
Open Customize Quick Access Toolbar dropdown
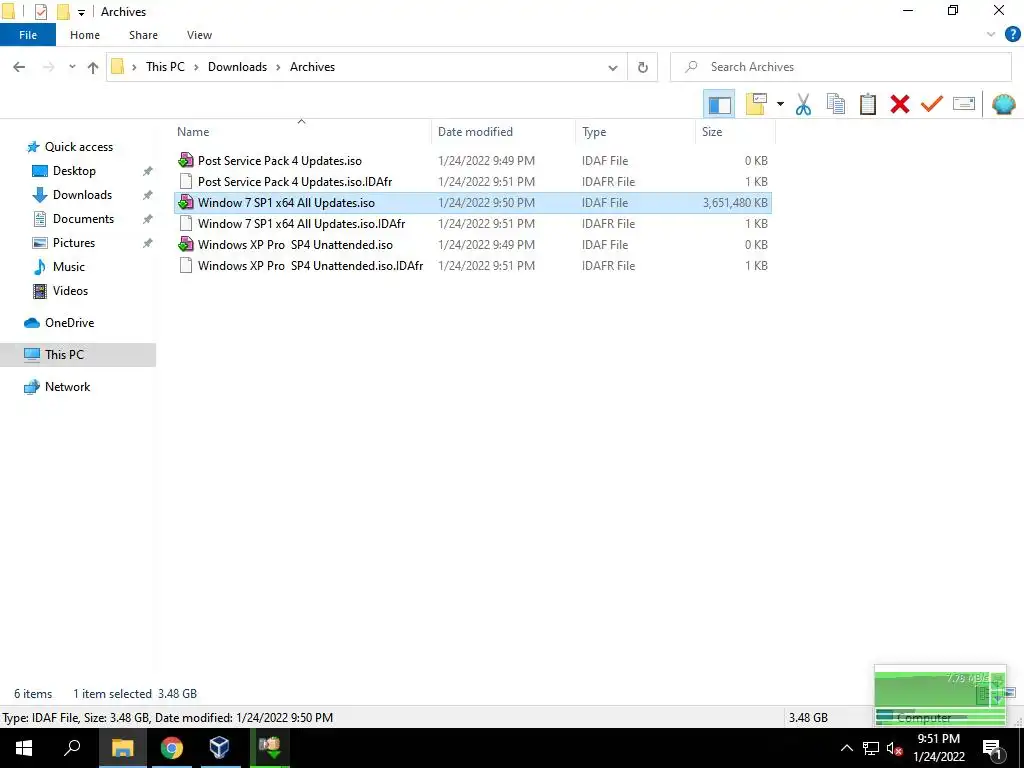pos(82,12)
